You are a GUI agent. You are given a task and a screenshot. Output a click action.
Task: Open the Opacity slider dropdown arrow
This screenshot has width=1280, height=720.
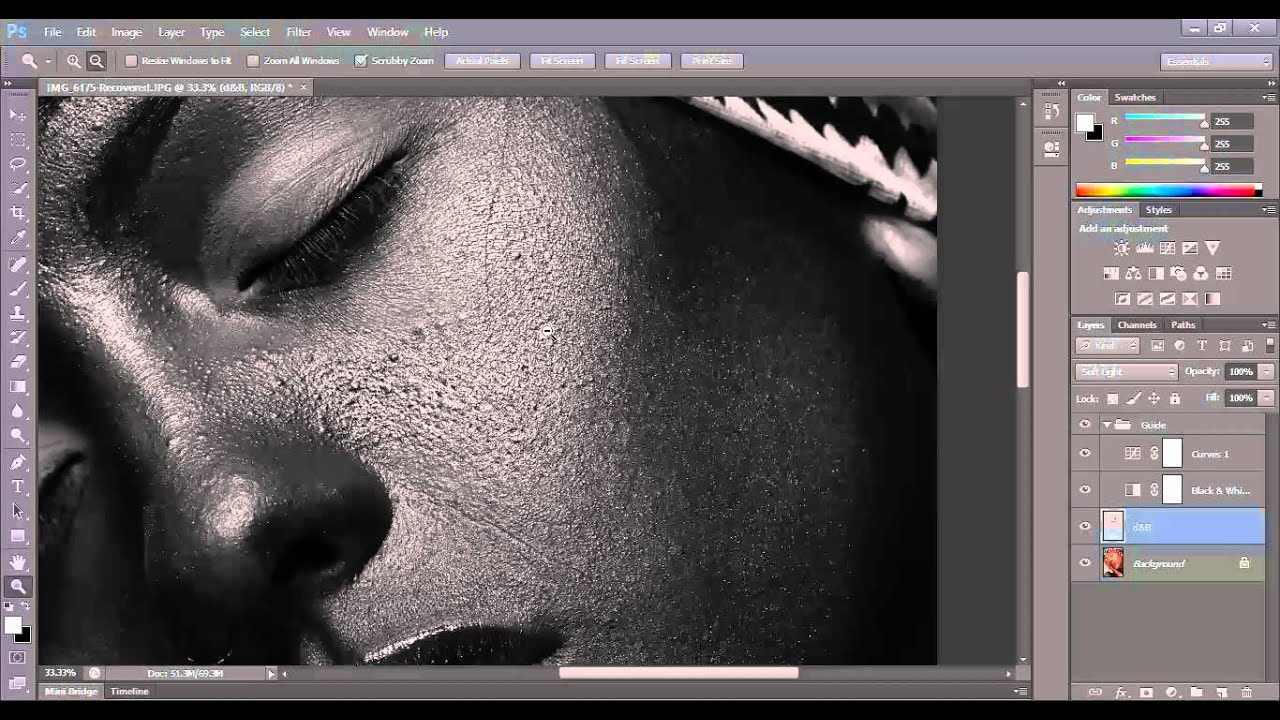tap(1267, 372)
